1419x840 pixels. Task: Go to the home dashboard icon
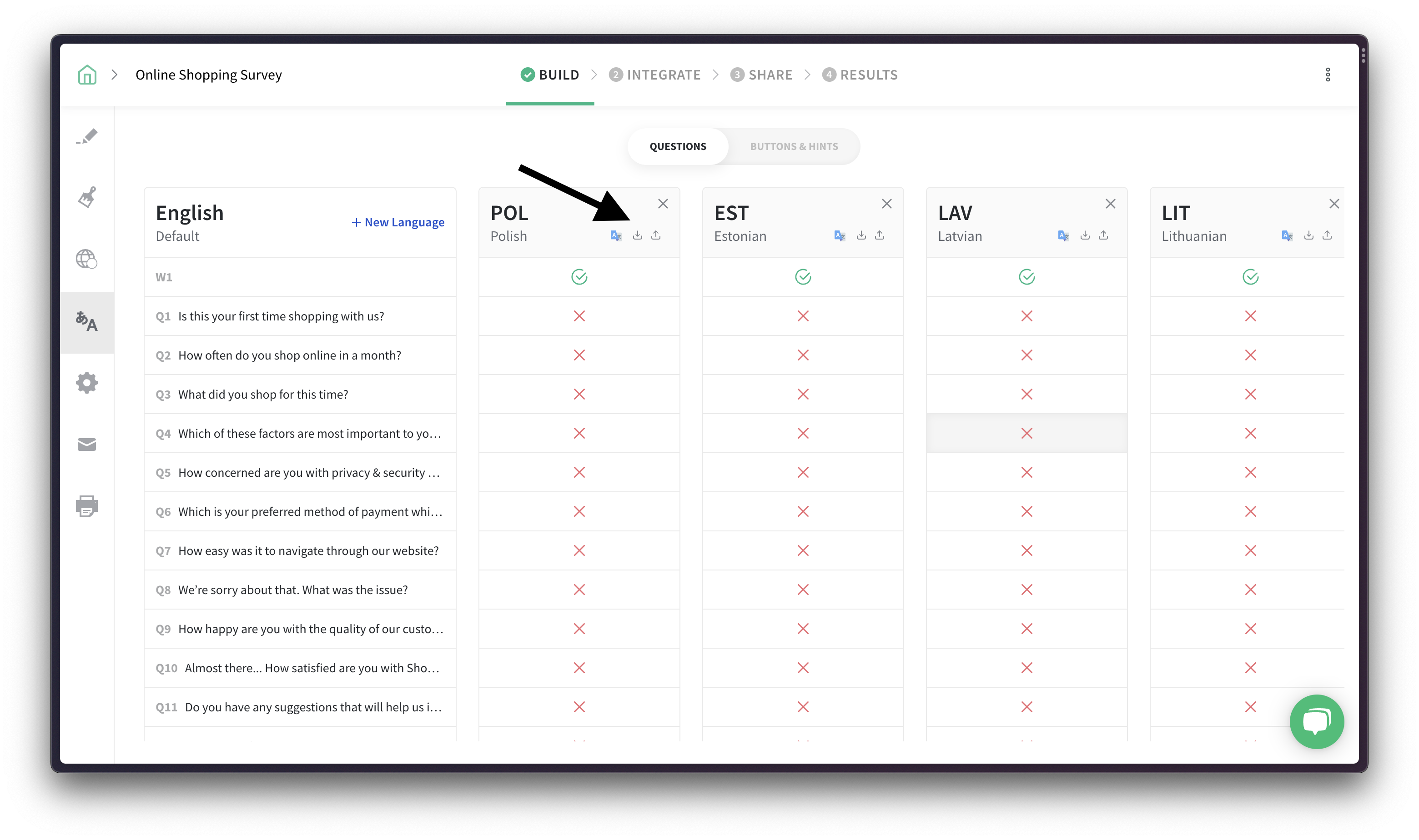pyautogui.click(x=86, y=75)
